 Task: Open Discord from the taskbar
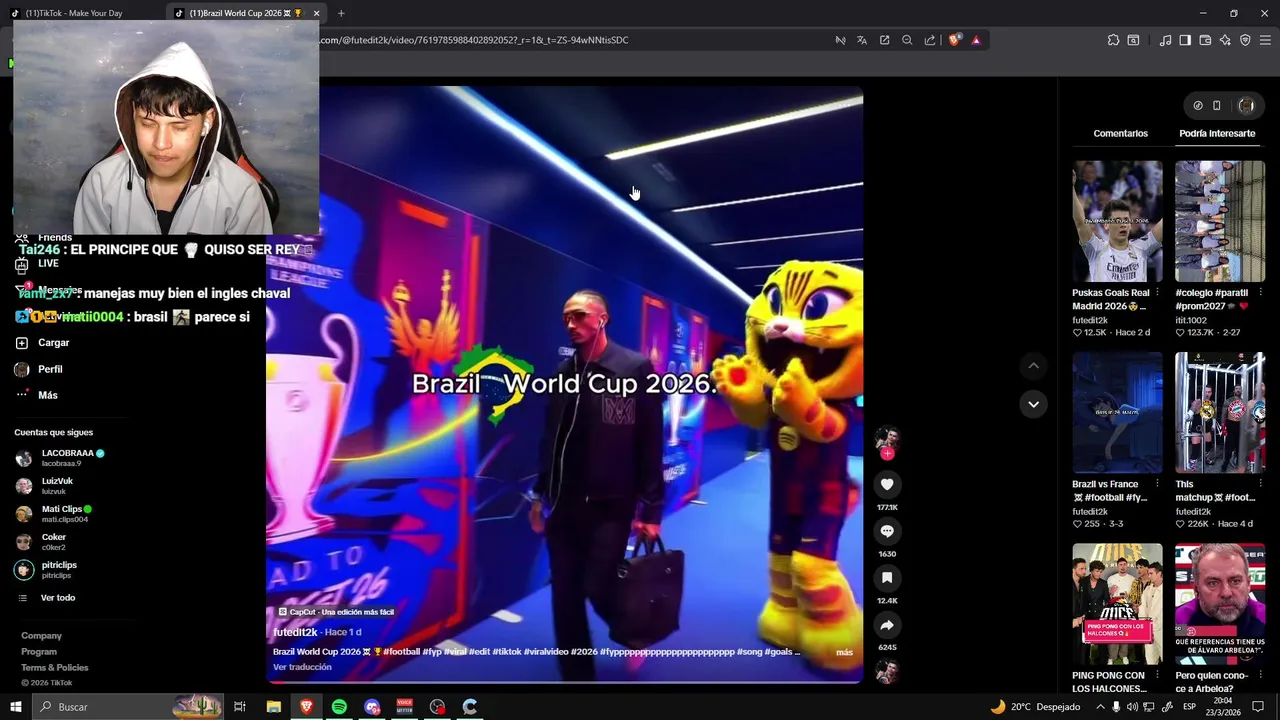point(372,707)
